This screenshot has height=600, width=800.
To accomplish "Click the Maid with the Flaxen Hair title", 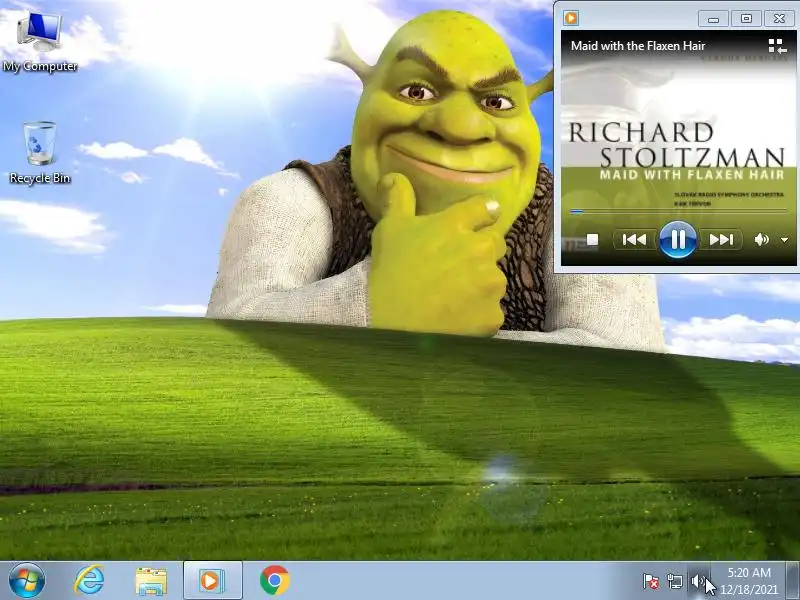I will 638,46.
